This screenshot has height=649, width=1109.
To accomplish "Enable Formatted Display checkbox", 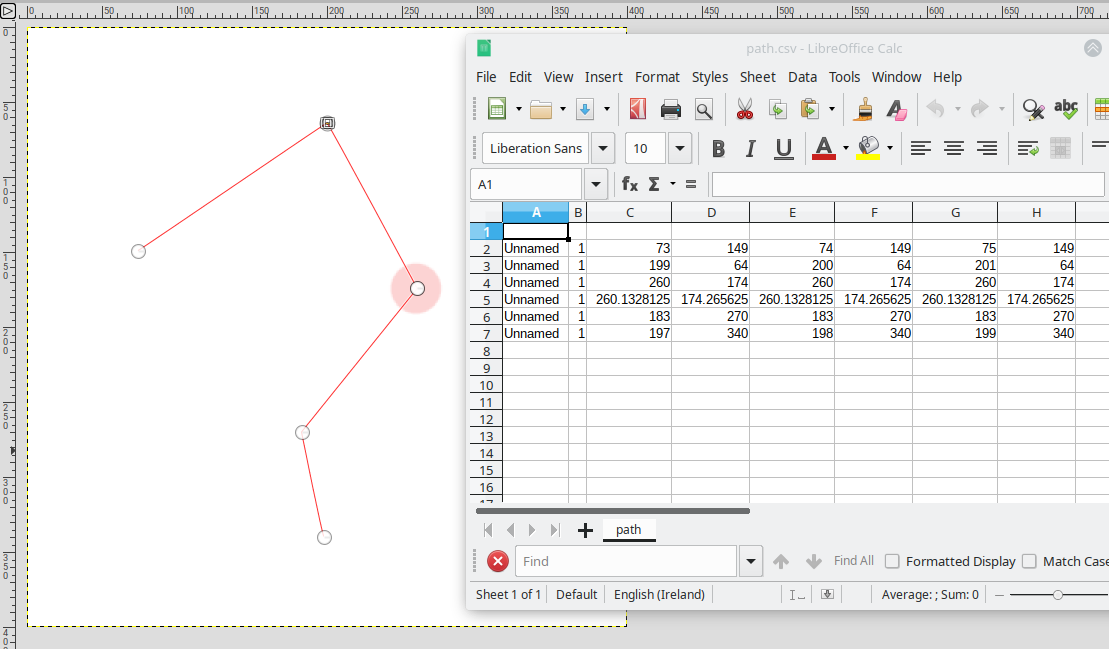I will 893,561.
